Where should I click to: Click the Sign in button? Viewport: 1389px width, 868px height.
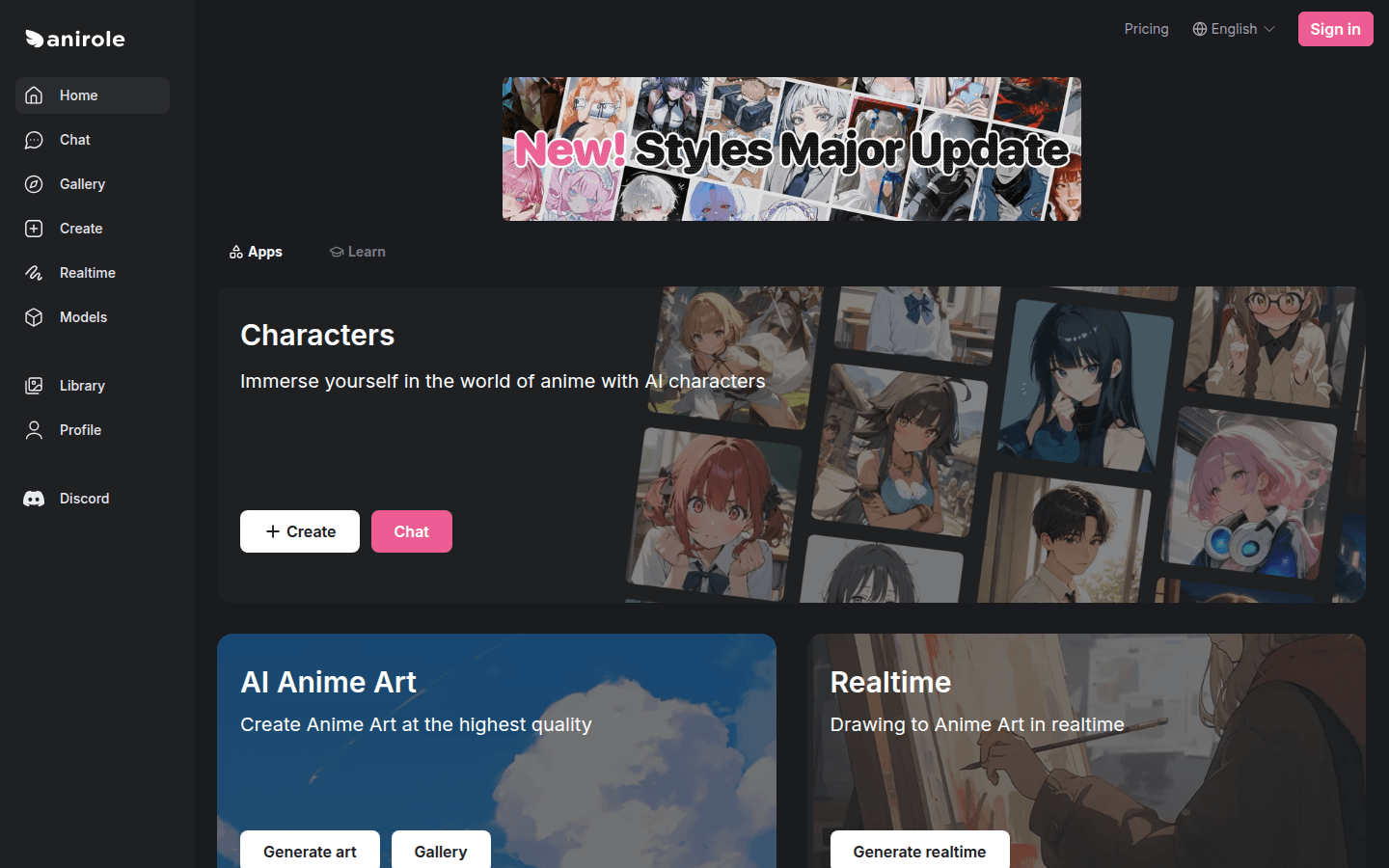tap(1335, 29)
